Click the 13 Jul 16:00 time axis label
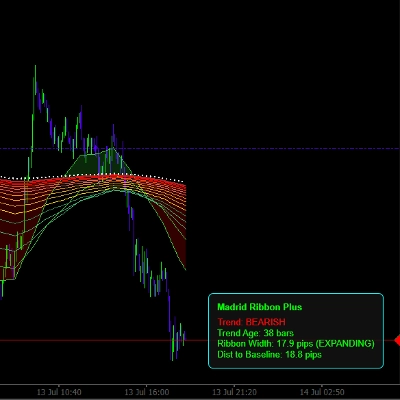This screenshot has height=400, width=400. (147, 392)
